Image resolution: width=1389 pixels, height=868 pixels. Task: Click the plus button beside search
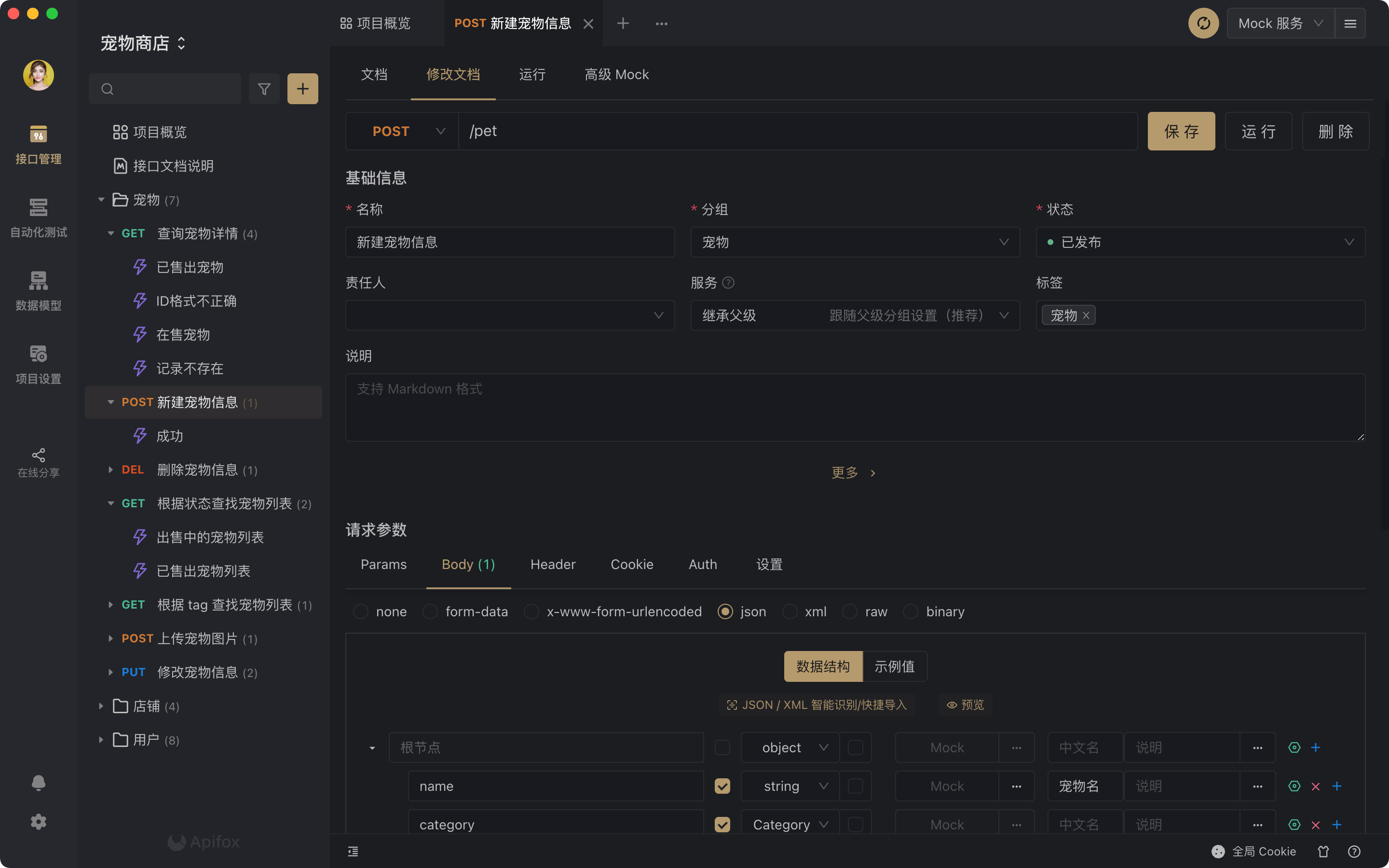[x=302, y=89]
